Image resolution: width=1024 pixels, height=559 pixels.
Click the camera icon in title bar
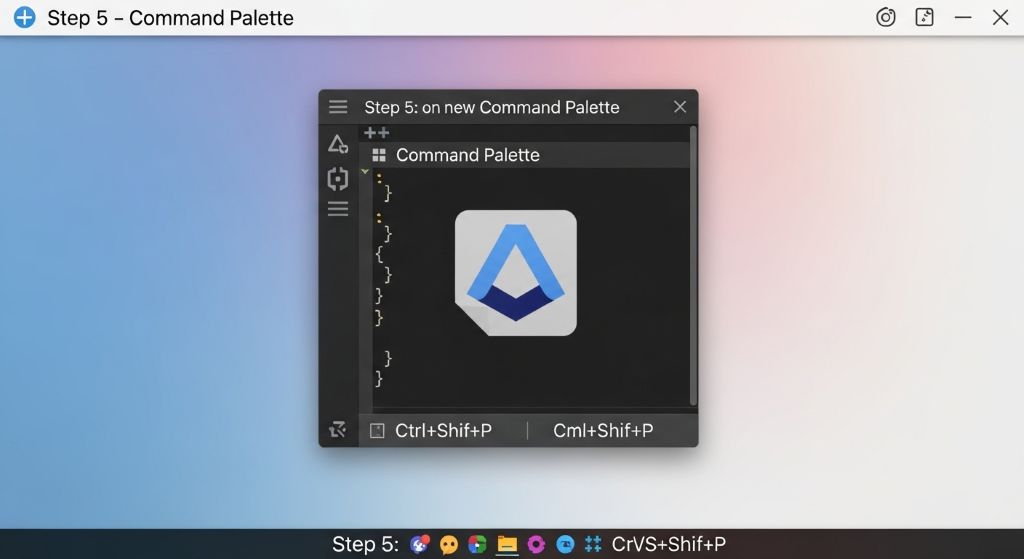(x=885, y=17)
